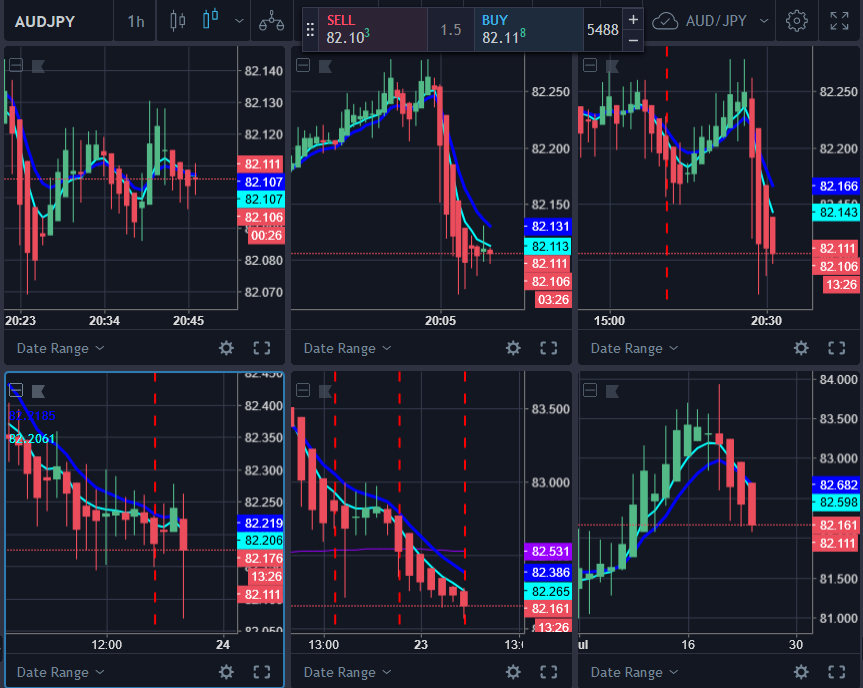Toggle the flag on the top-left chart
Image resolution: width=863 pixels, height=688 pixels.
click(39, 66)
